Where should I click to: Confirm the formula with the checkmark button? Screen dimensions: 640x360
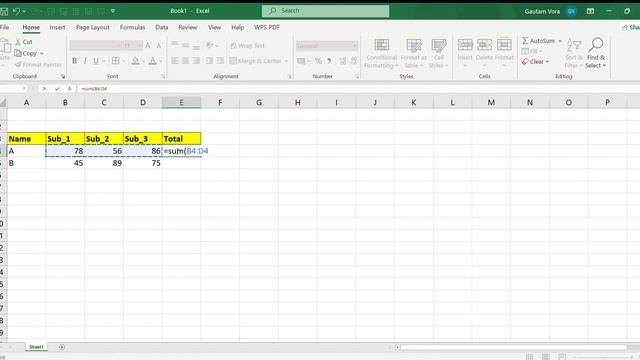57,89
